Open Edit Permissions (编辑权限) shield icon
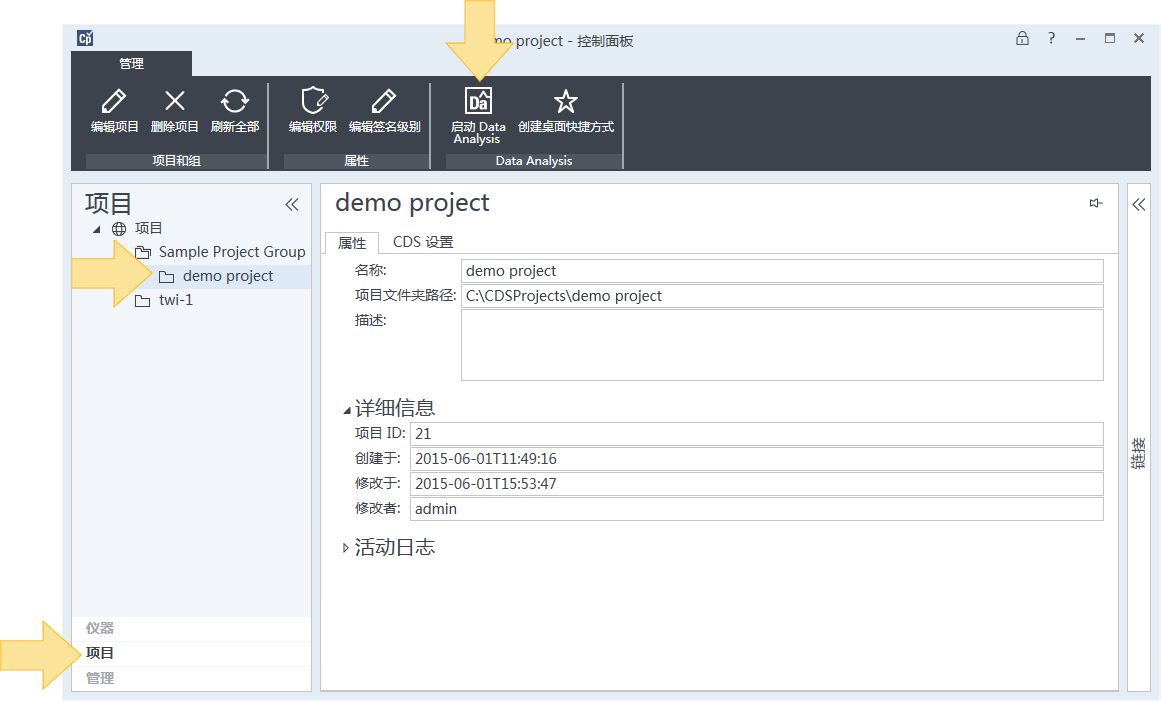 tap(314, 101)
